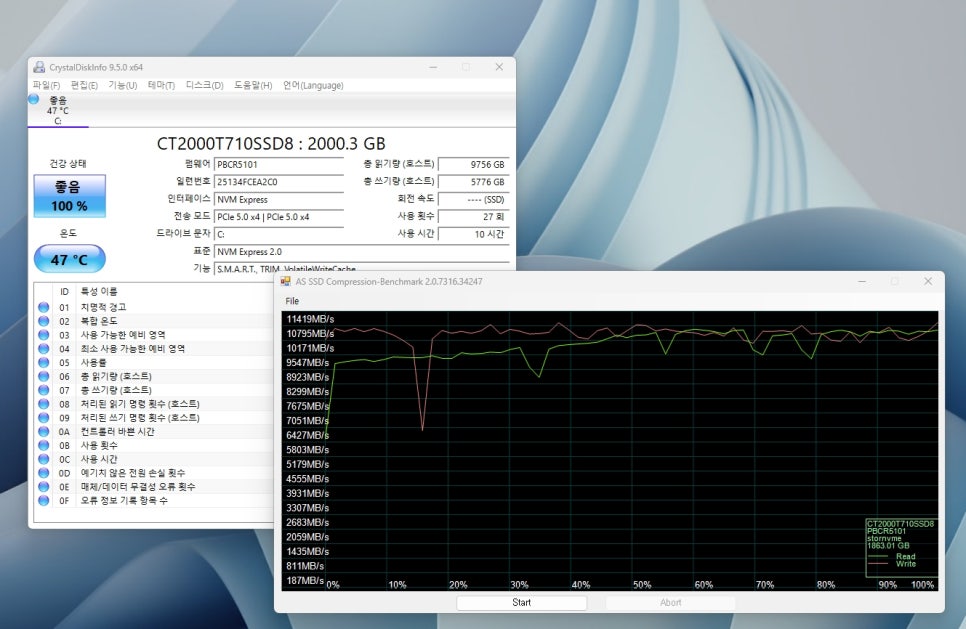This screenshot has height=629, width=966.
Task: Click the drive letter field C:
Action: [x=278, y=234]
